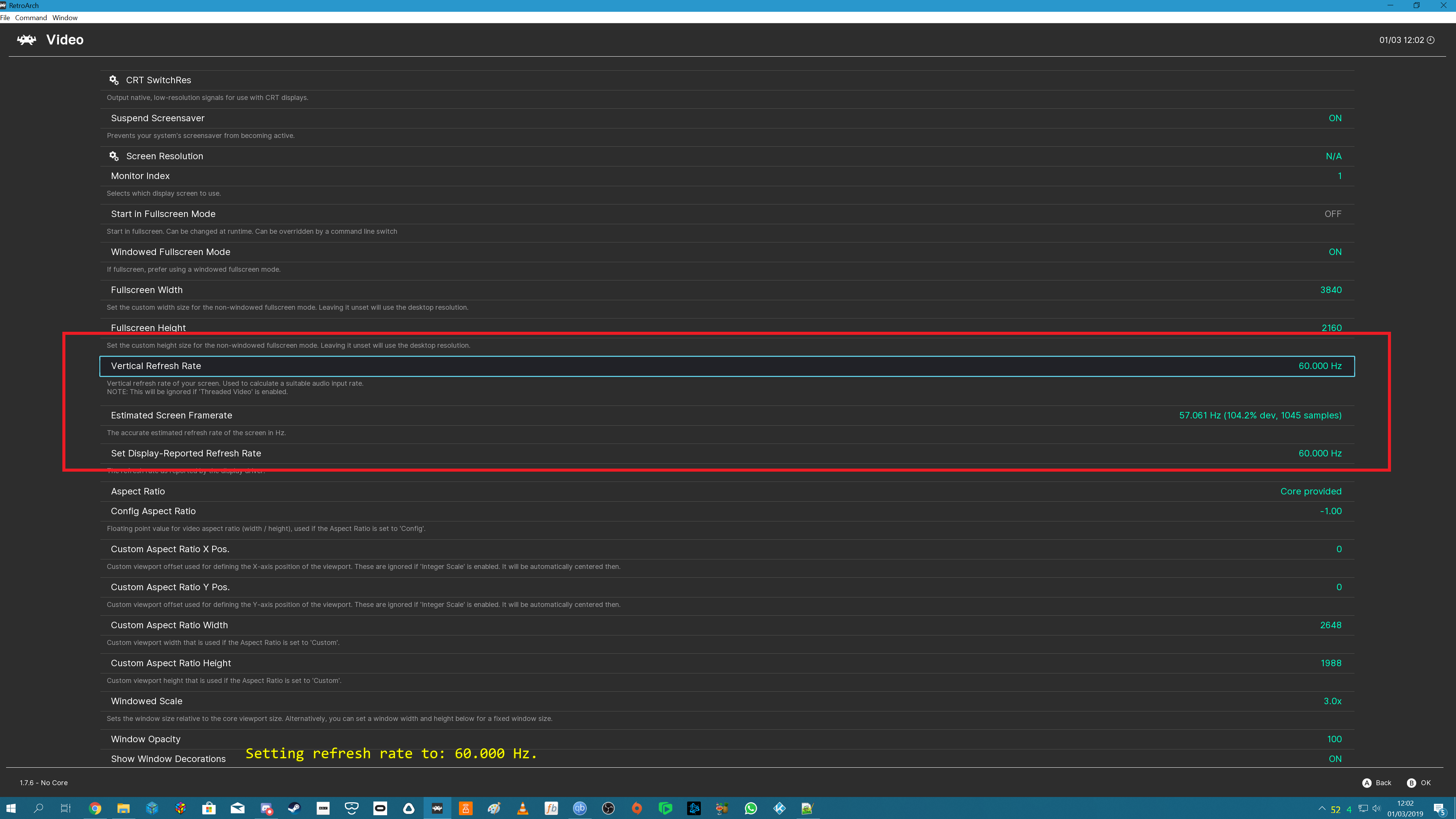Viewport: 1456px width, 819px height.
Task: Edit Config Aspect Ratio value -1.00
Action: click(1331, 511)
